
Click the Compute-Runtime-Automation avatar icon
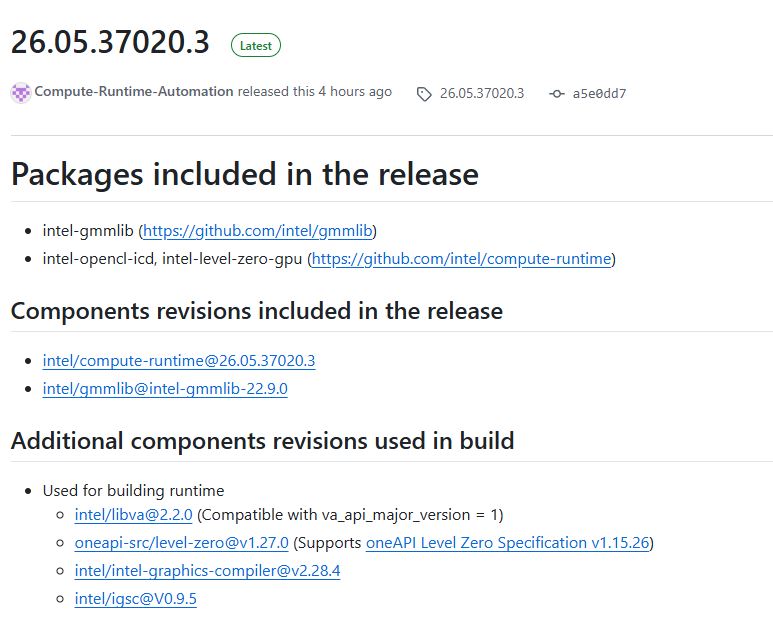(21, 92)
